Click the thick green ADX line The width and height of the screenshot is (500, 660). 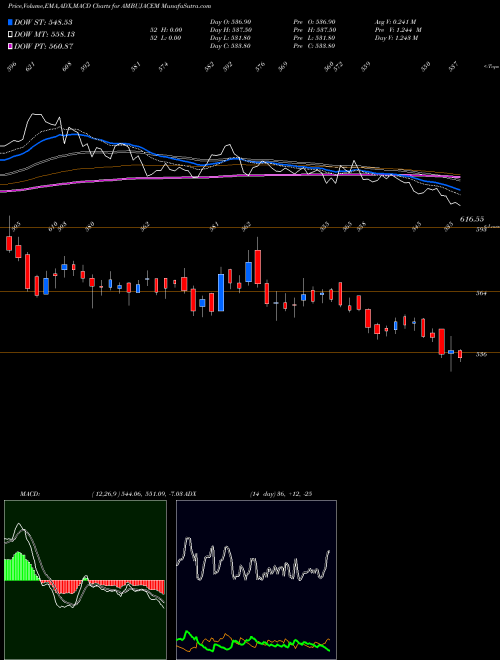click(x=253, y=641)
